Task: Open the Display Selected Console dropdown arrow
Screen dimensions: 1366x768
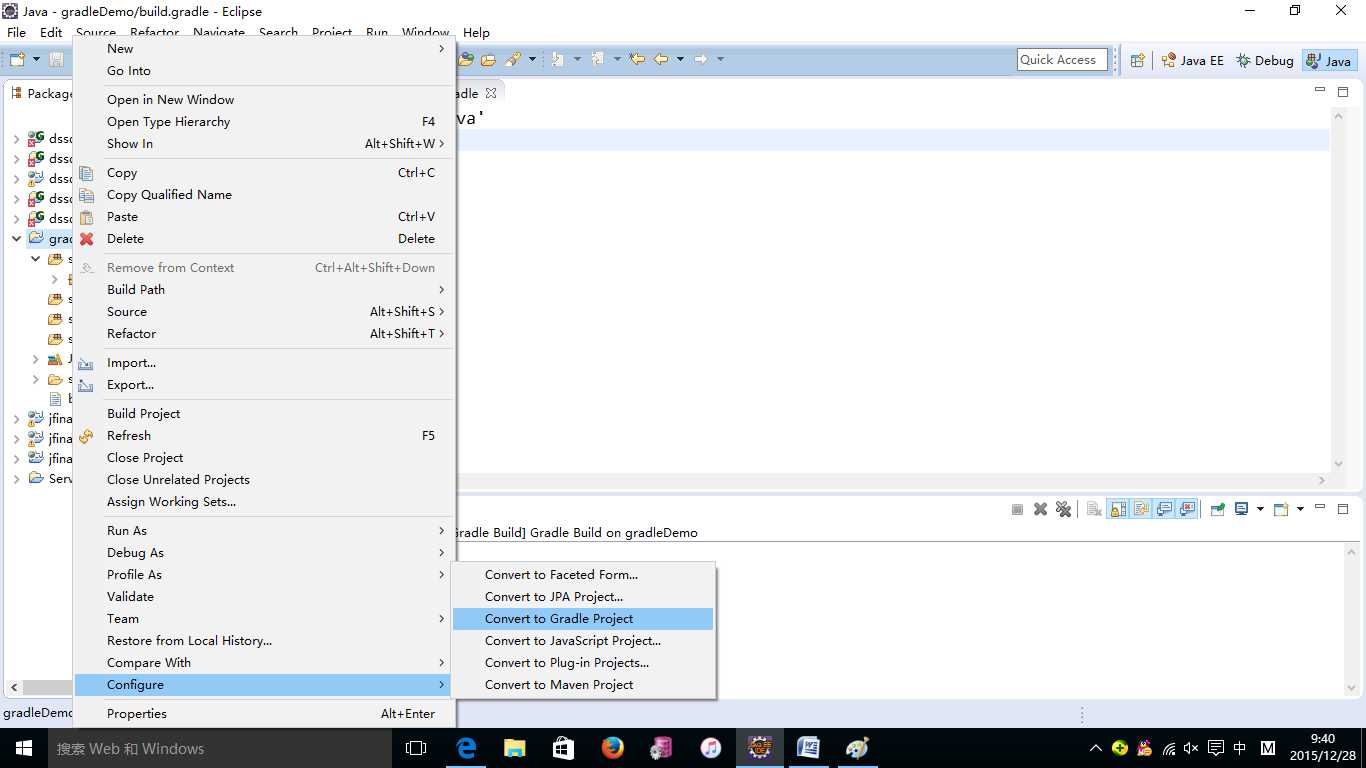Action: tap(1260, 509)
